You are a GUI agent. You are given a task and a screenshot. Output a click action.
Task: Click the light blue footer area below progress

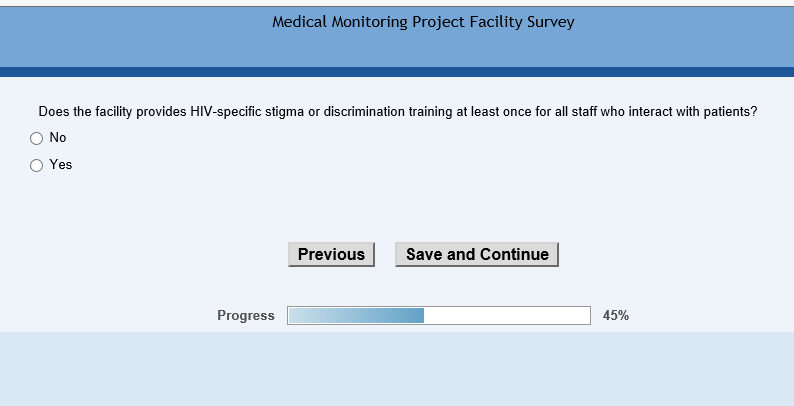click(397, 368)
